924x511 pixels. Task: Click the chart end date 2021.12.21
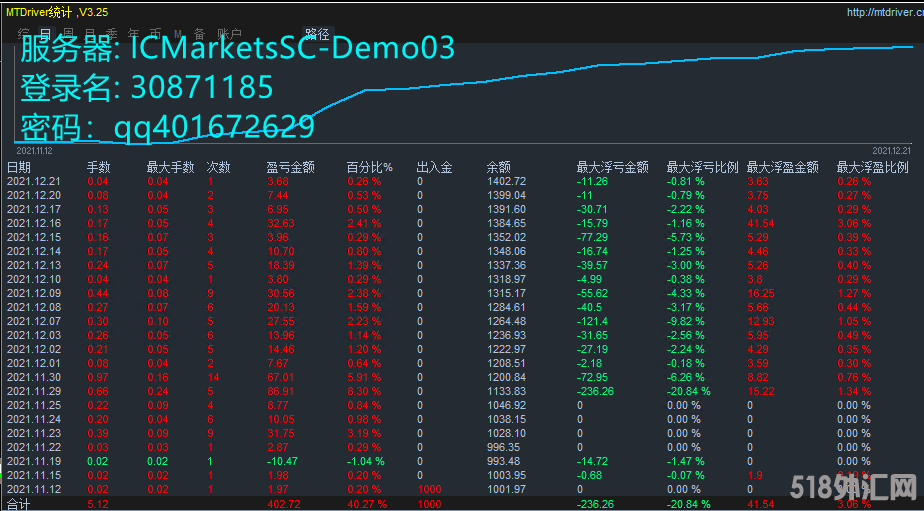(891, 150)
